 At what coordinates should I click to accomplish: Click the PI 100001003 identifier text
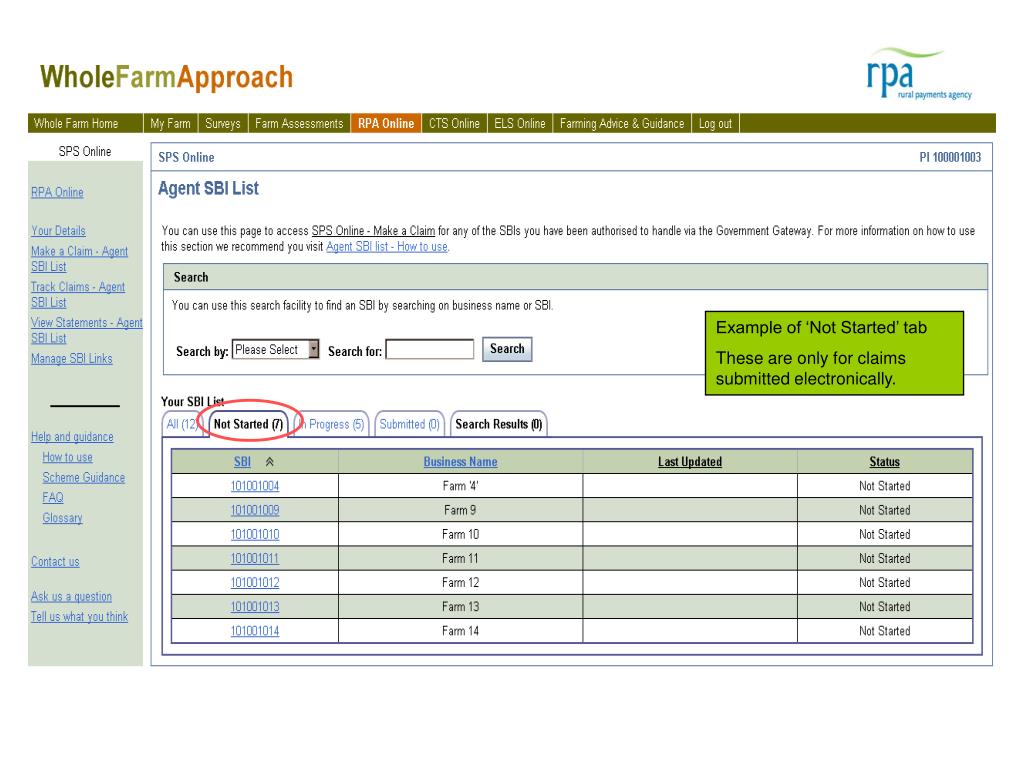pos(950,157)
